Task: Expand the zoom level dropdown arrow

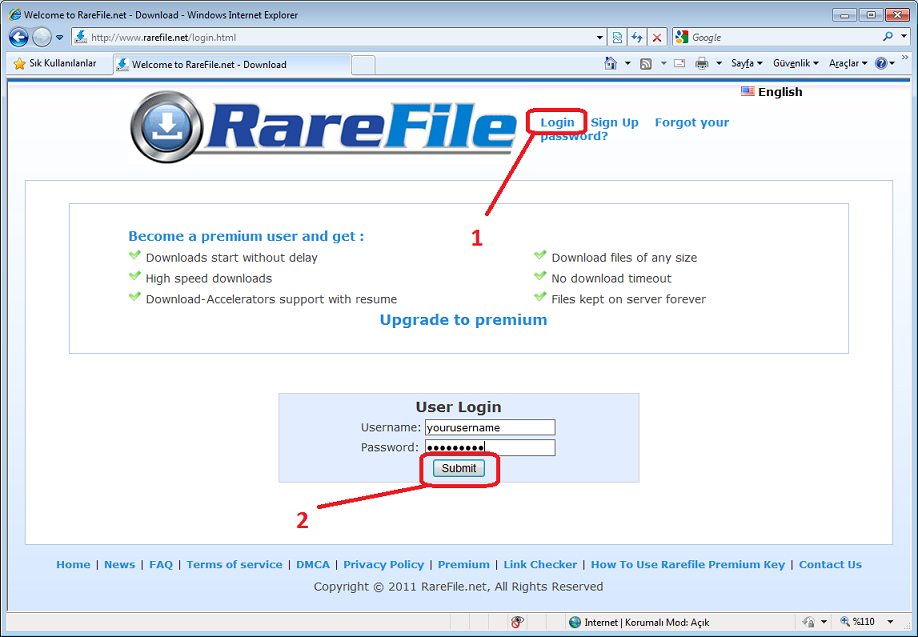Action: [890, 622]
